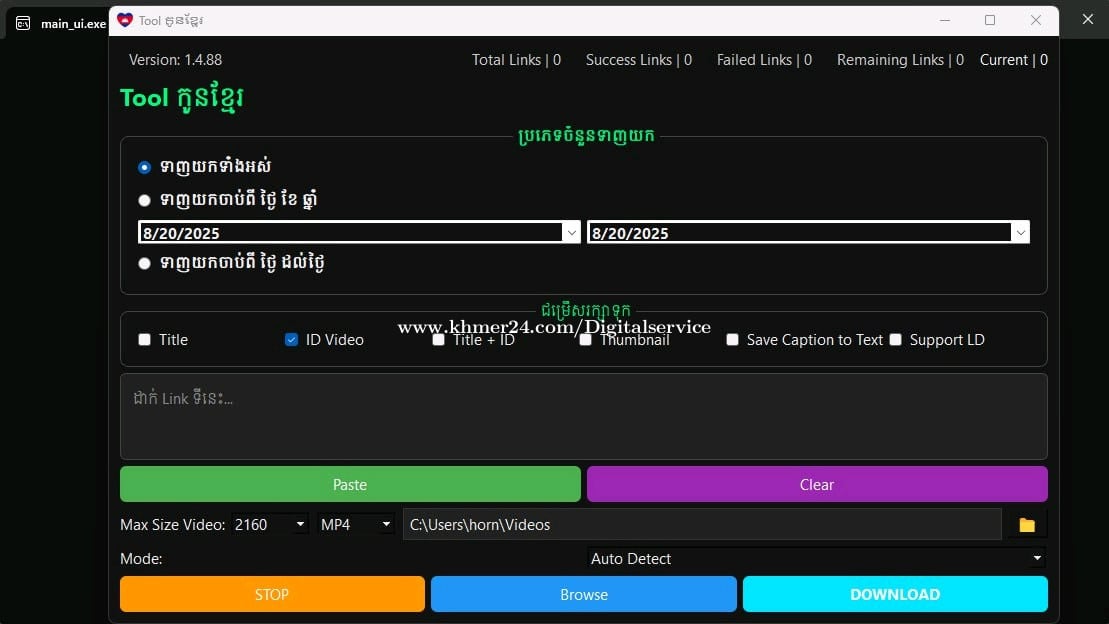Open the right end date dropdown
Screen dimensions: 1109x624
coord(1020,233)
